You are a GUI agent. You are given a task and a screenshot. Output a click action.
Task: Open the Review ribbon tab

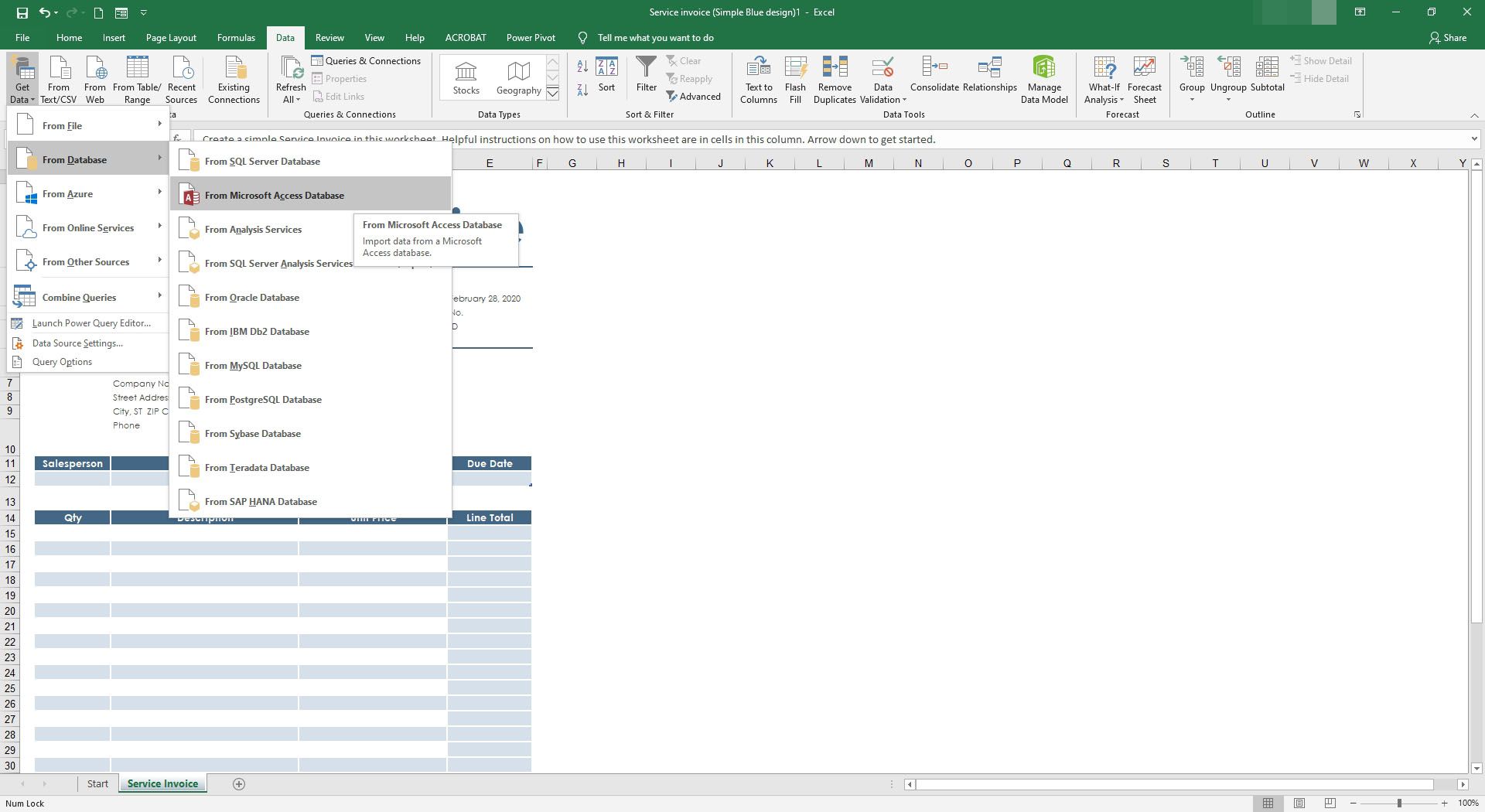329,37
